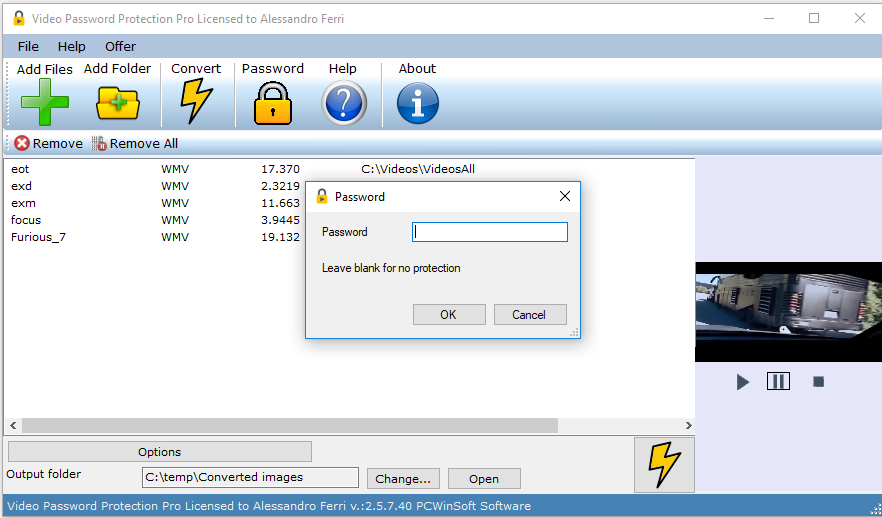
Task: Open the Offer menu
Action: (120, 46)
